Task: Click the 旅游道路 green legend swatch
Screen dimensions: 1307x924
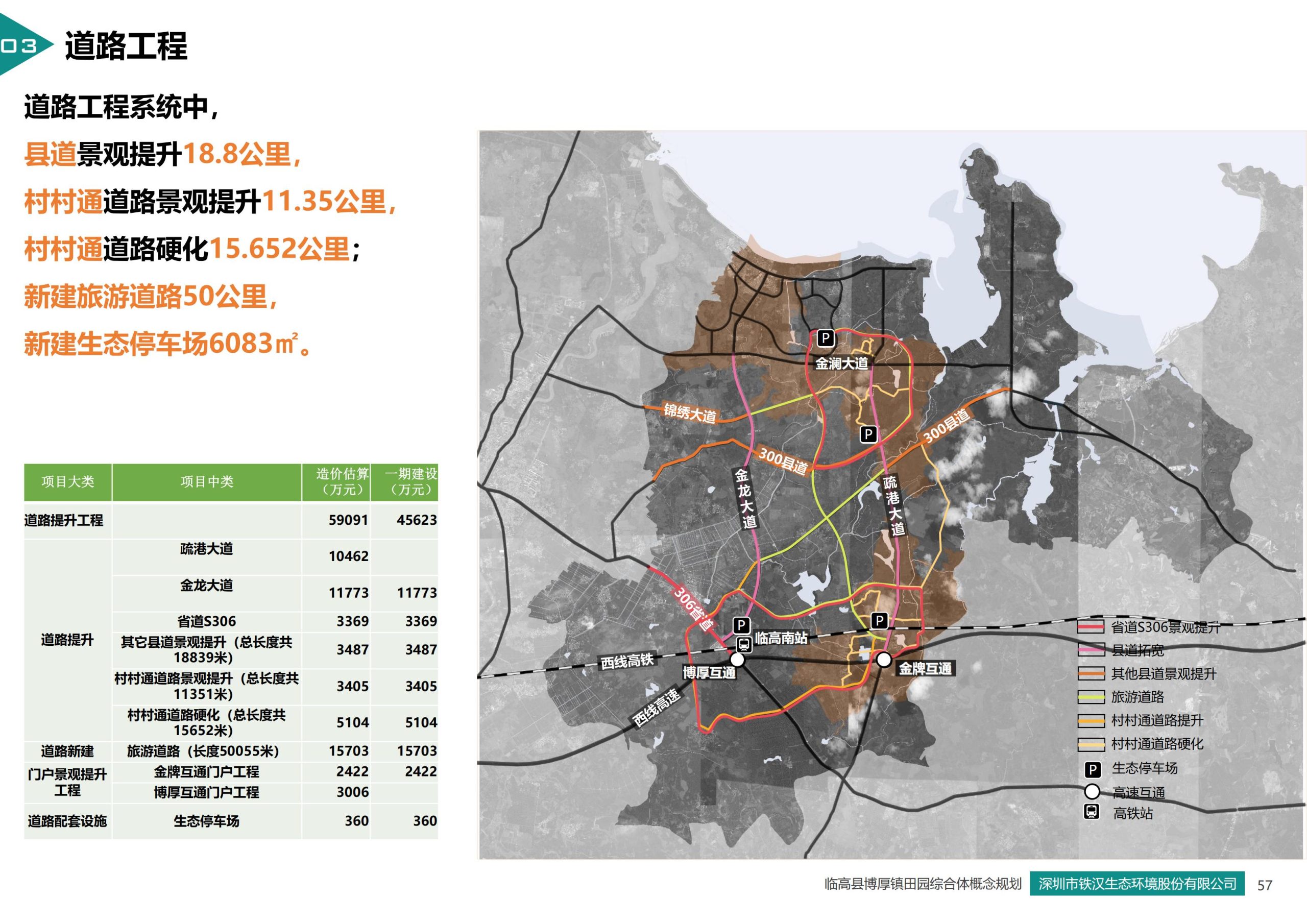Action: coord(1091,697)
